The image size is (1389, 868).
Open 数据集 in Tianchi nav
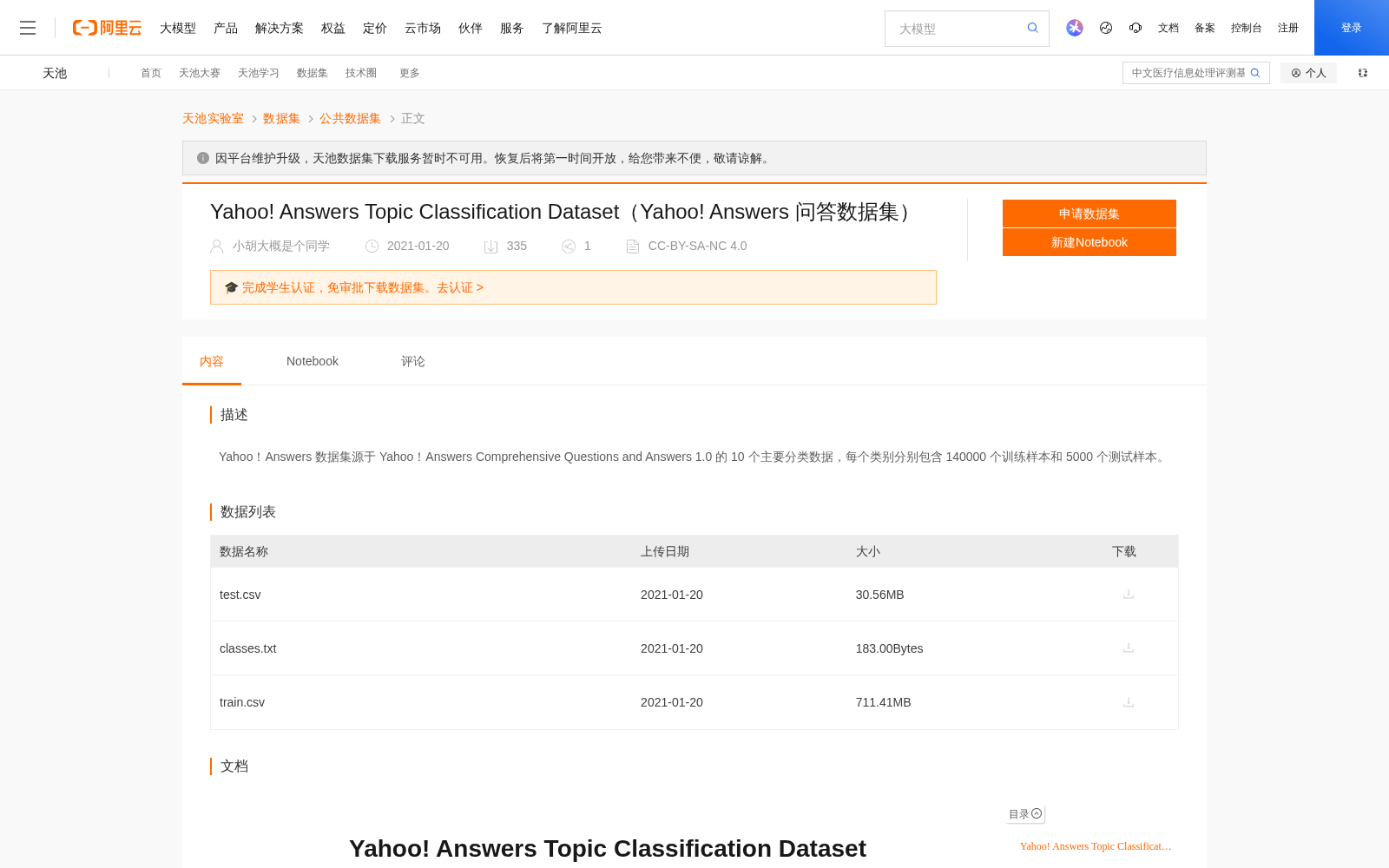[313, 73]
